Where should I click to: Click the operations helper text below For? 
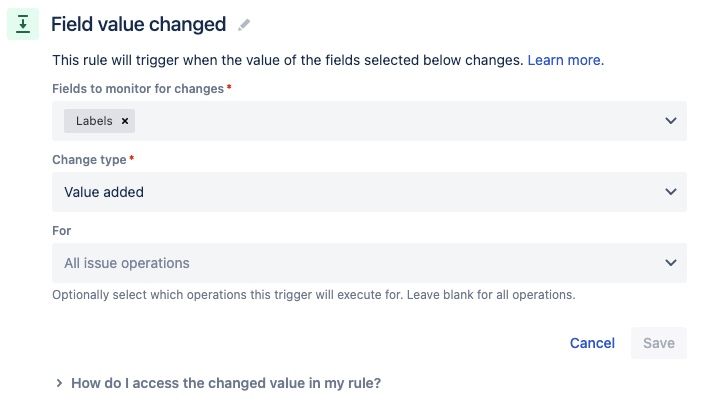coord(313,295)
